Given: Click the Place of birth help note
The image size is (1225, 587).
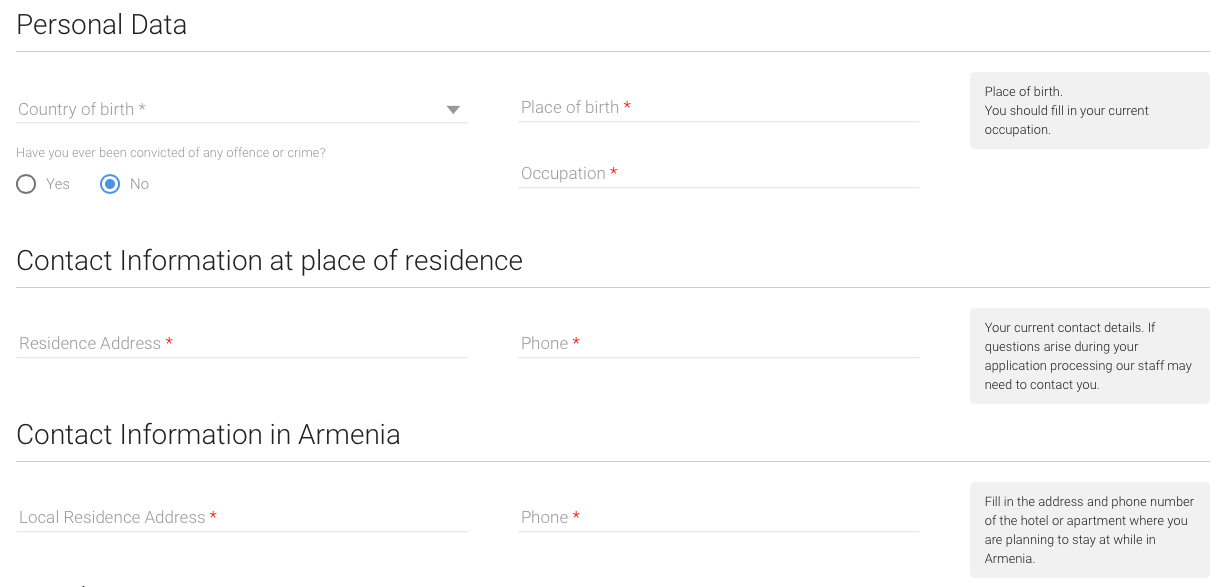Looking at the screenshot, I should [x=1088, y=110].
